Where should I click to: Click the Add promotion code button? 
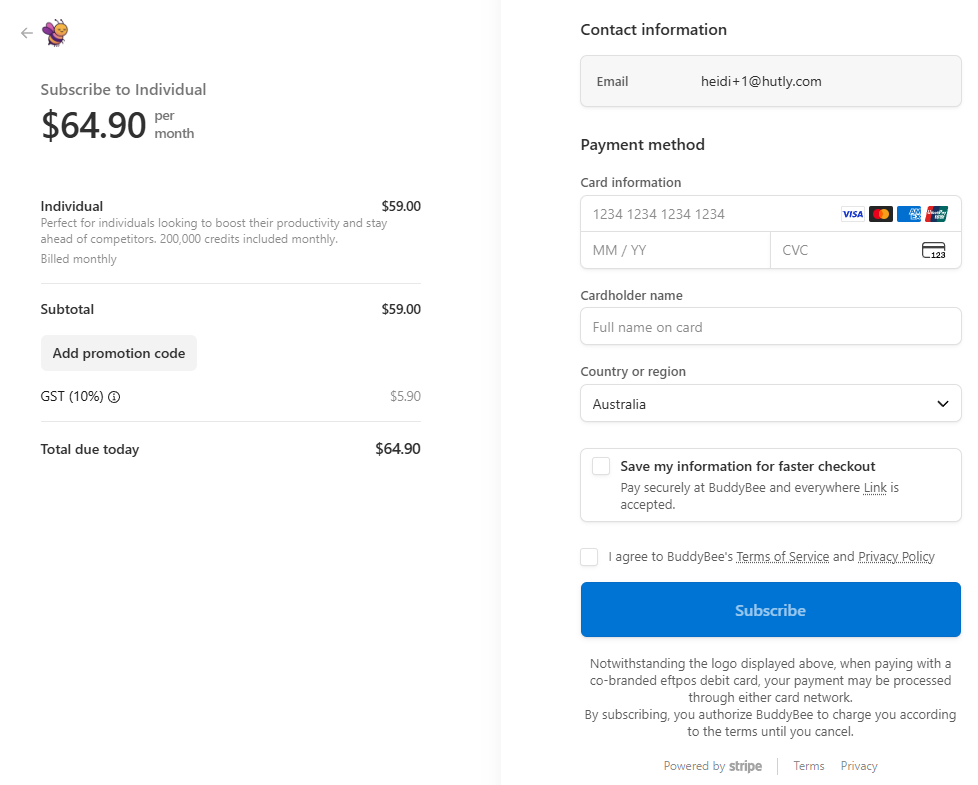pos(119,353)
